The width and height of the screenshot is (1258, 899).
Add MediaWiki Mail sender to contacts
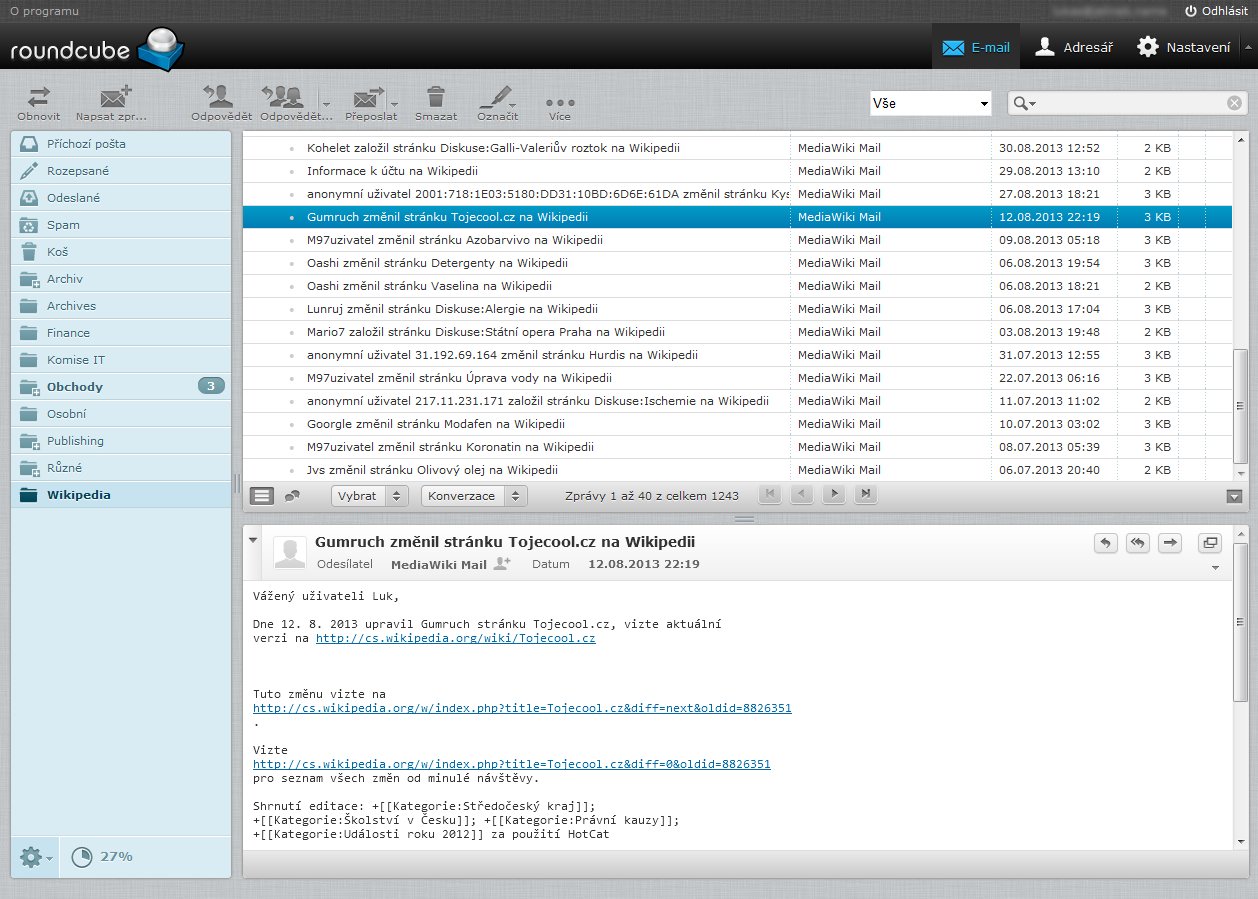(502, 564)
